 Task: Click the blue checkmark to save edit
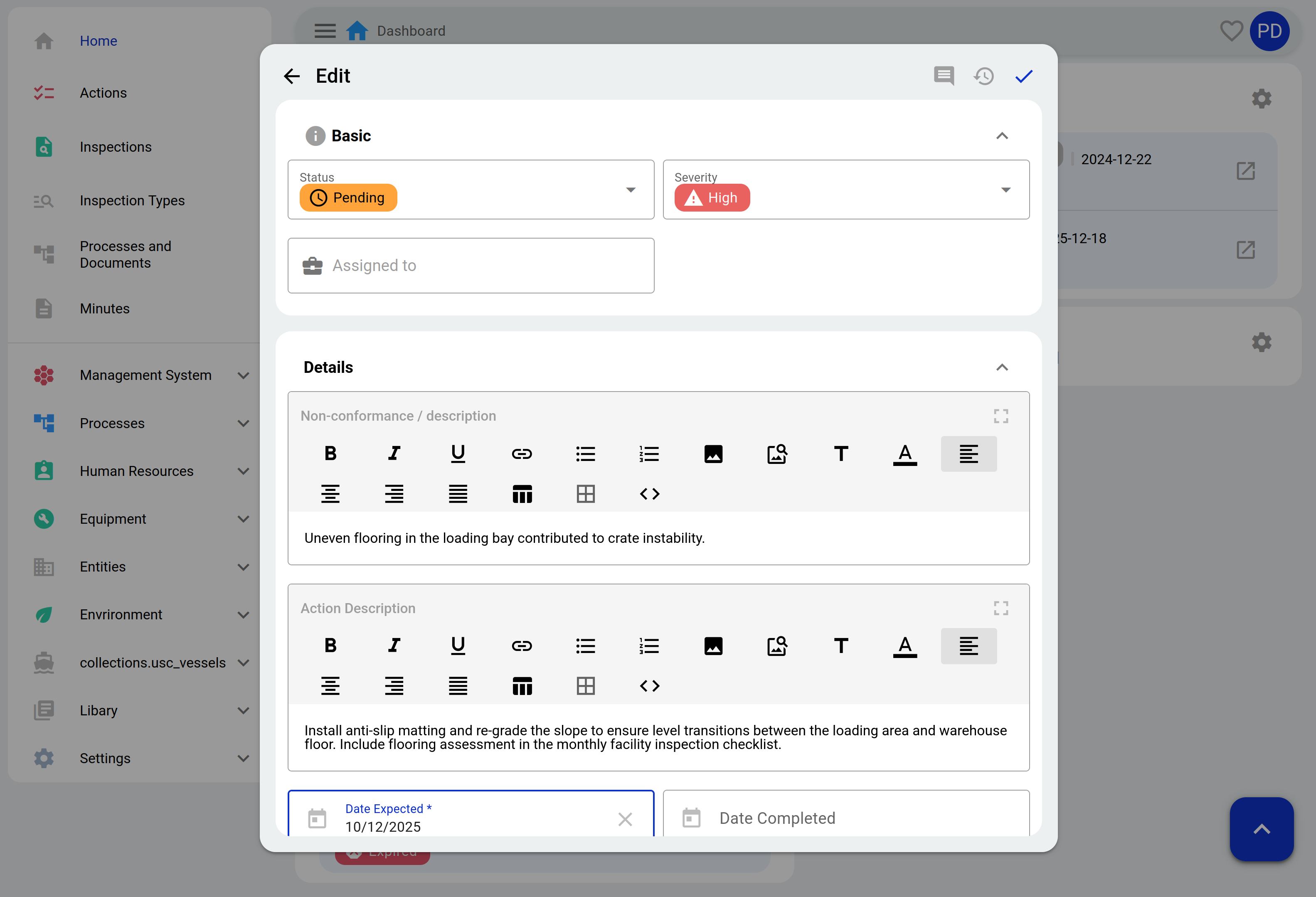pyautogui.click(x=1023, y=76)
